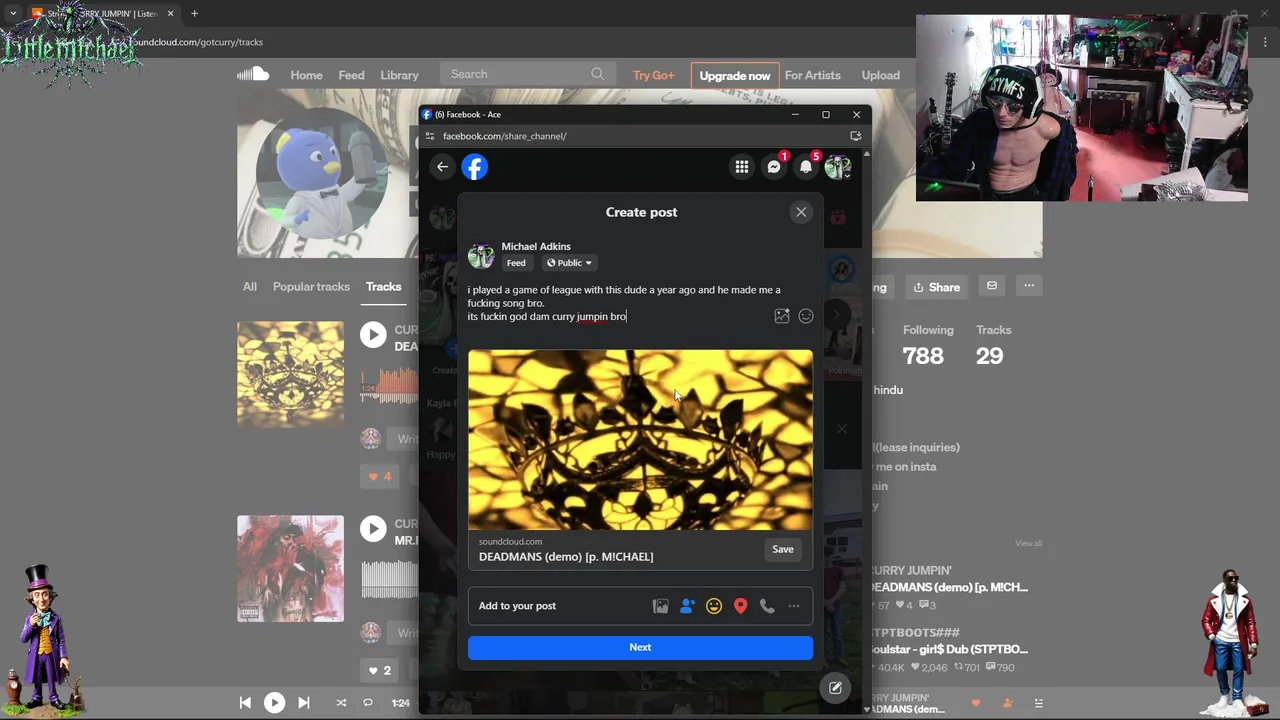The height and width of the screenshot is (720, 1280).
Task: Open SoundCloud Feed tab
Action: coord(351,75)
